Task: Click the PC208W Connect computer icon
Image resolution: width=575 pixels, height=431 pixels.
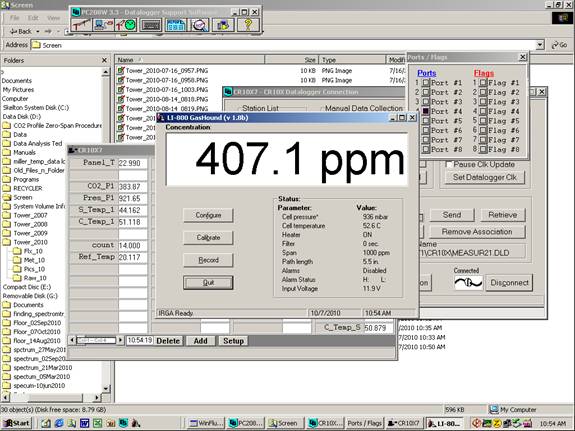Action: 104,25
